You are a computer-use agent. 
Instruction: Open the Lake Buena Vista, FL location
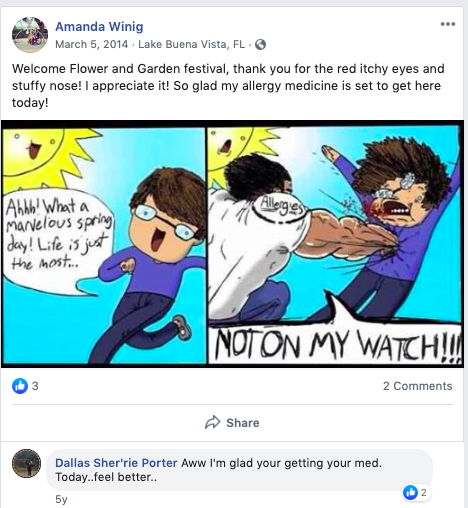[x=192, y=44]
